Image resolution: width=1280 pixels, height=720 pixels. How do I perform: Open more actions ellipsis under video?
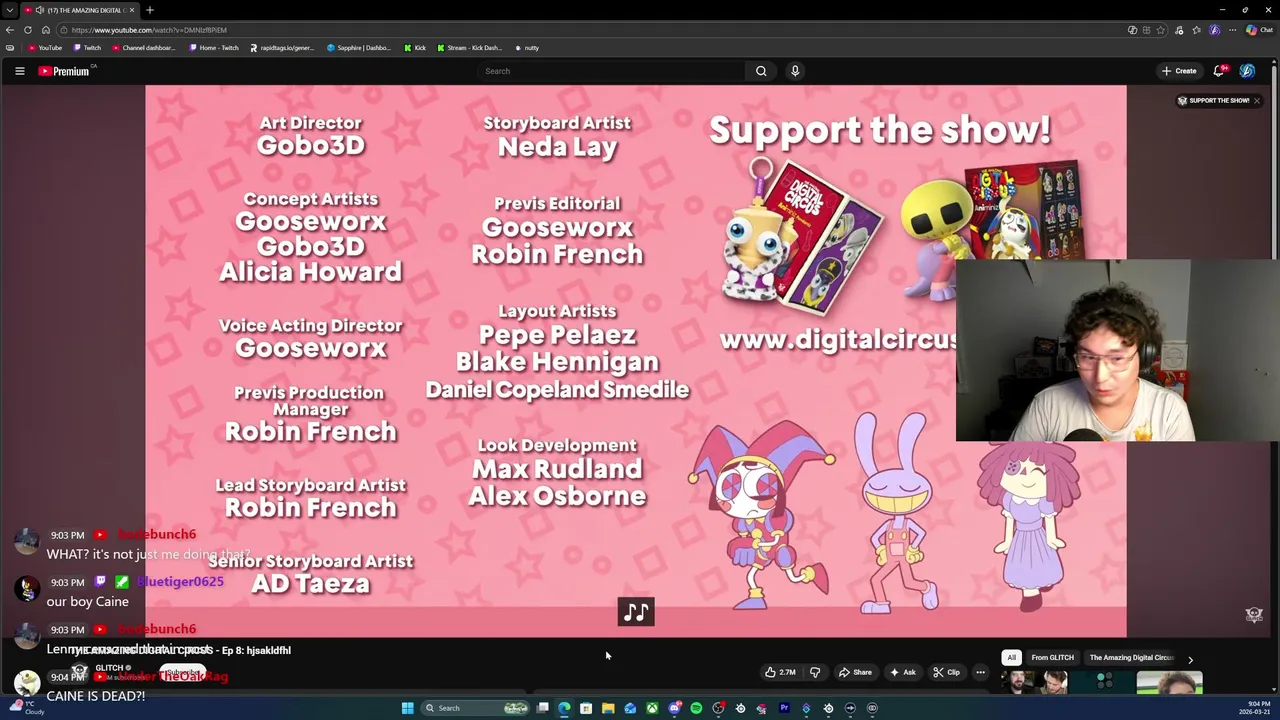980,672
